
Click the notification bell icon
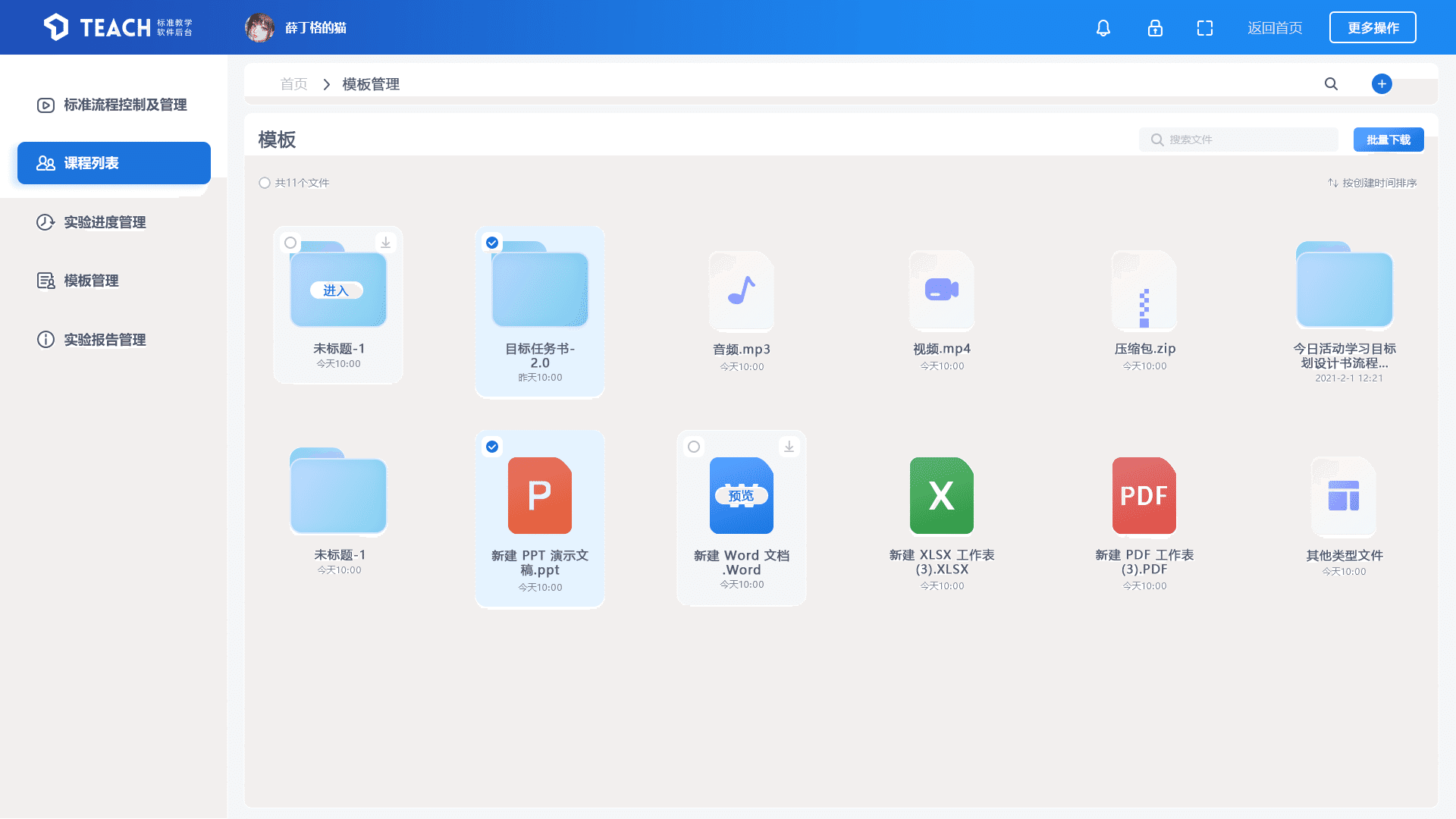coord(1103,28)
